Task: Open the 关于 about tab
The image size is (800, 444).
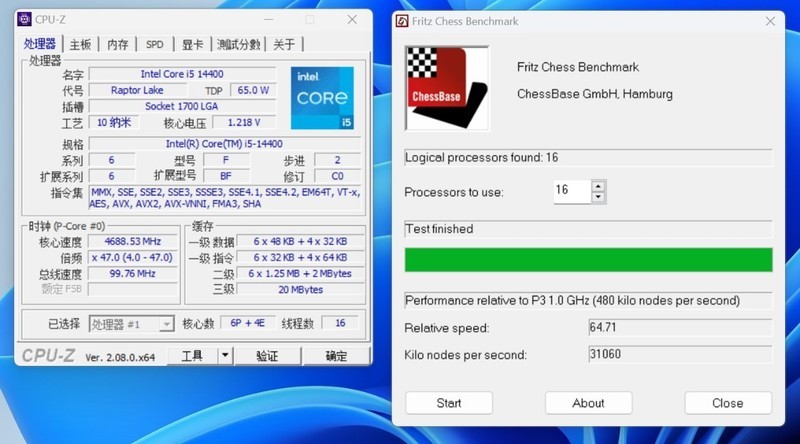Action: coord(284,44)
